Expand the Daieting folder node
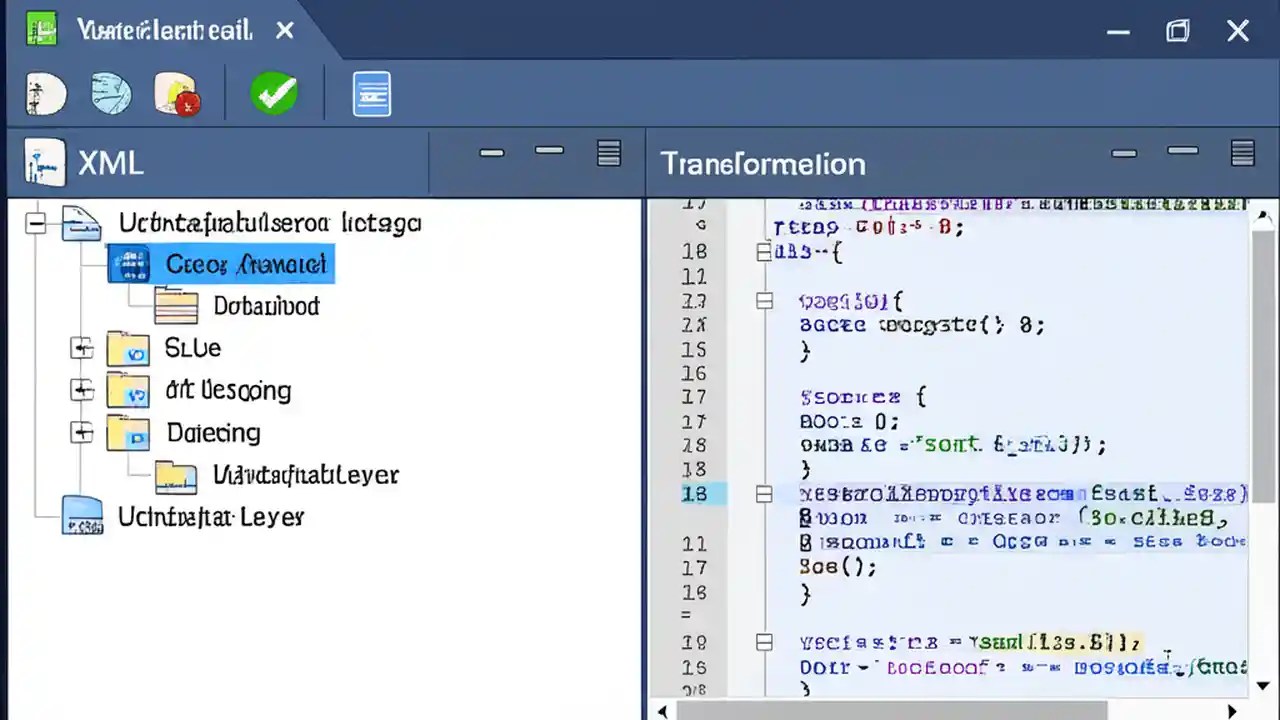The image size is (1280, 720). (81, 432)
